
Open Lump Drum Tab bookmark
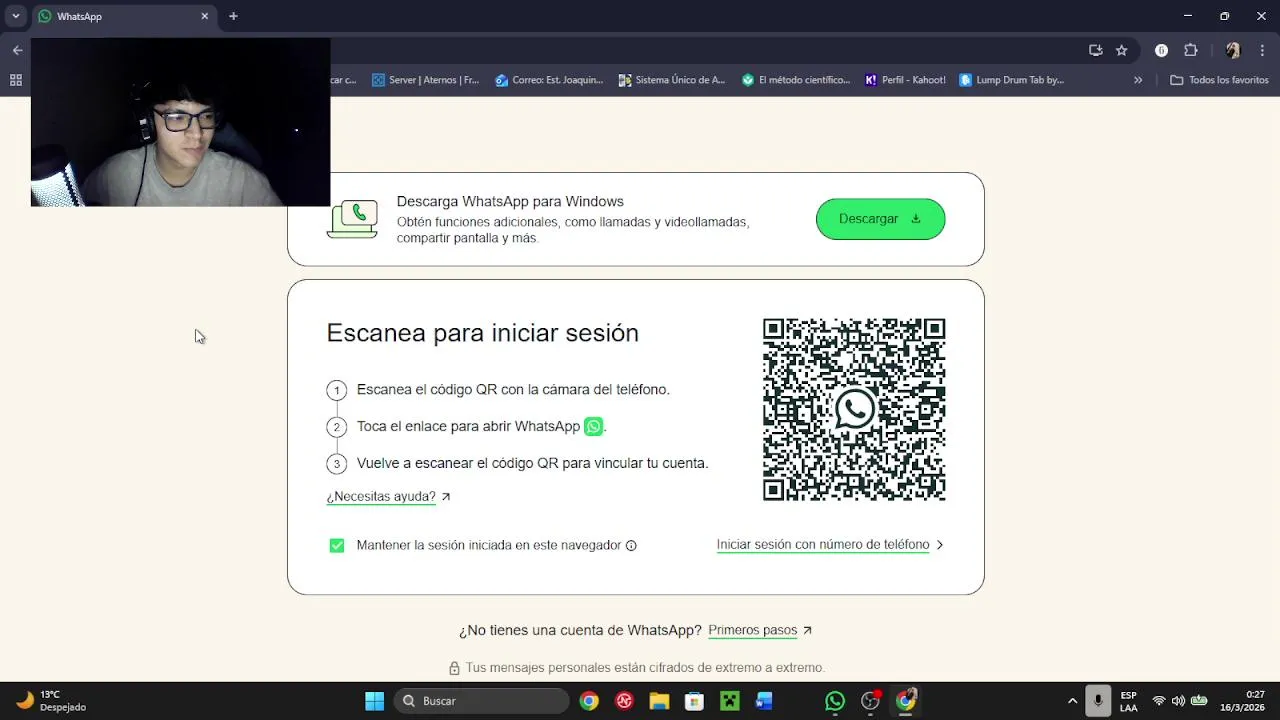(1011, 80)
